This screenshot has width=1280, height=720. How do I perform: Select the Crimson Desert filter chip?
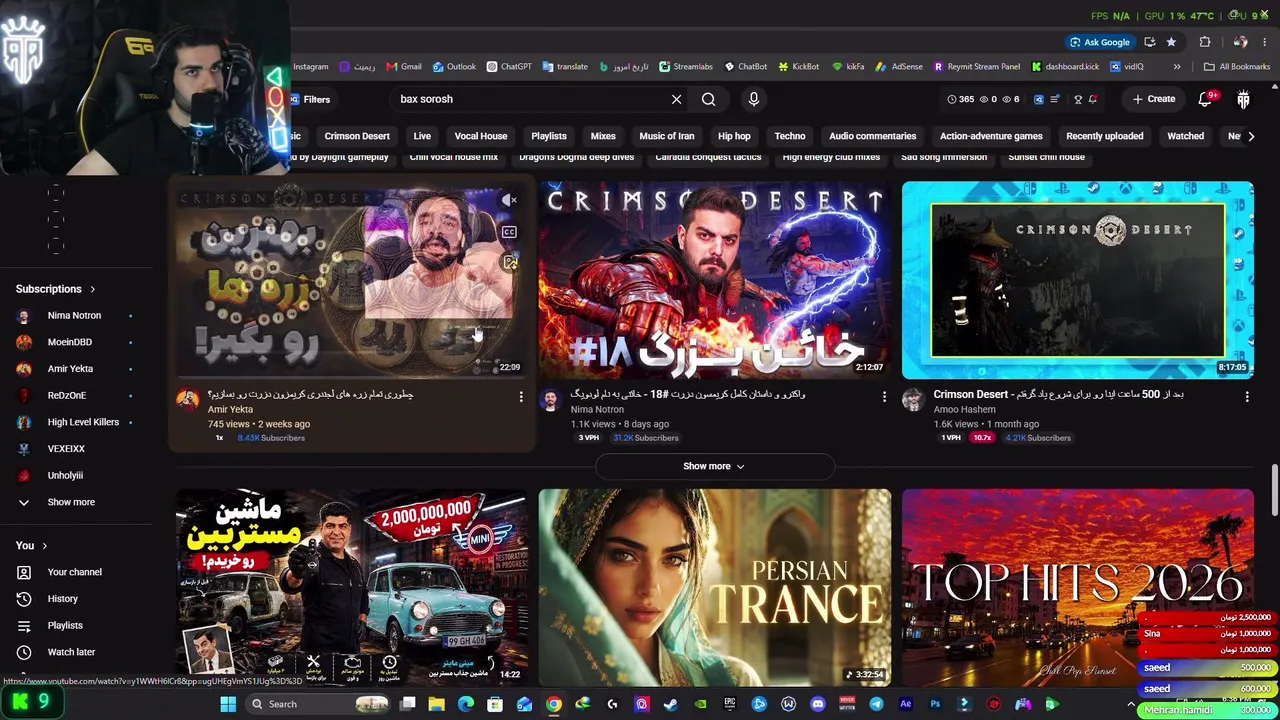click(357, 136)
